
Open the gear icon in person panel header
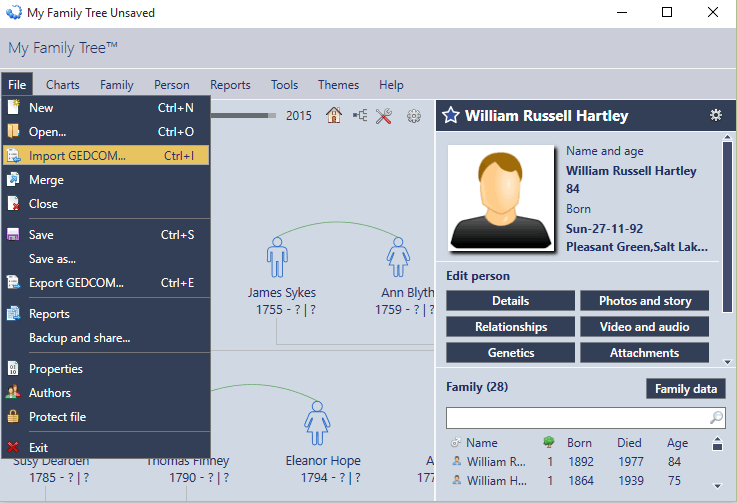(x=715, y=115)
